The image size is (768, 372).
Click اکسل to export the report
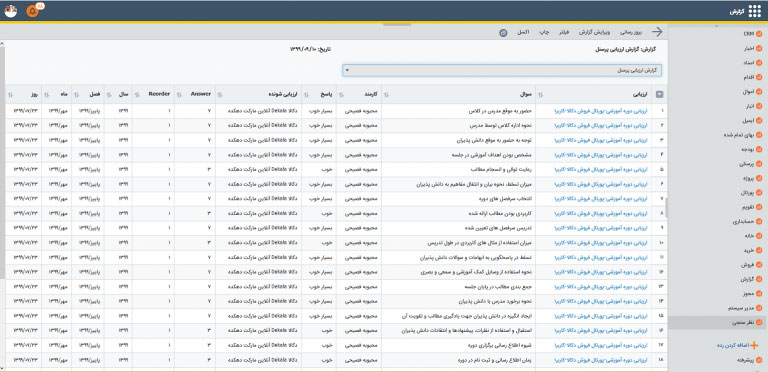(523, 32)
